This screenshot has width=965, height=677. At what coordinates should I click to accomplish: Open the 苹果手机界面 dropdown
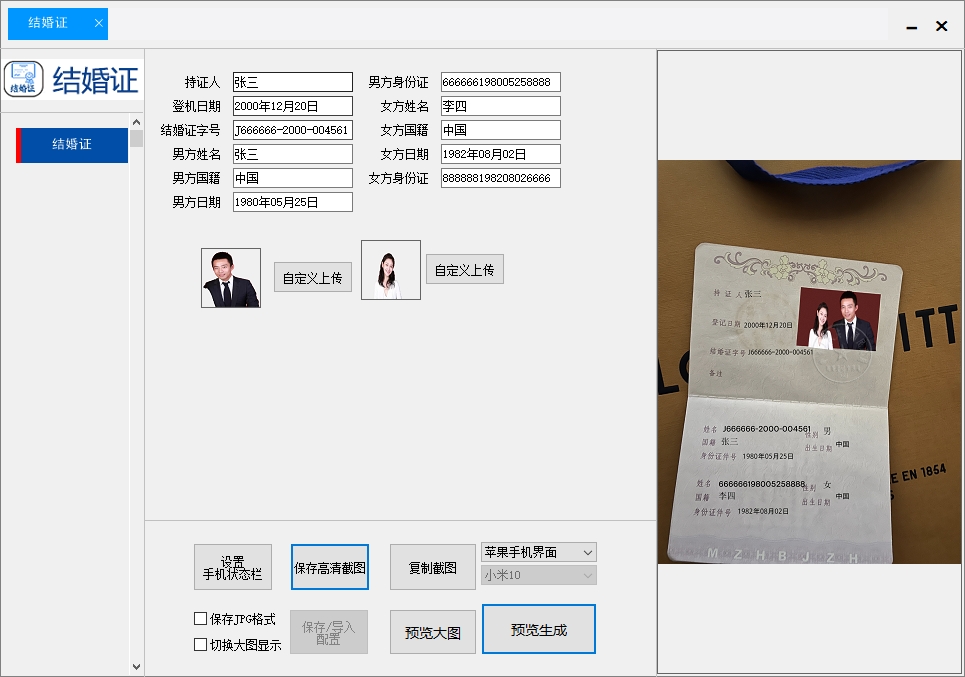(x=538, y=551)
